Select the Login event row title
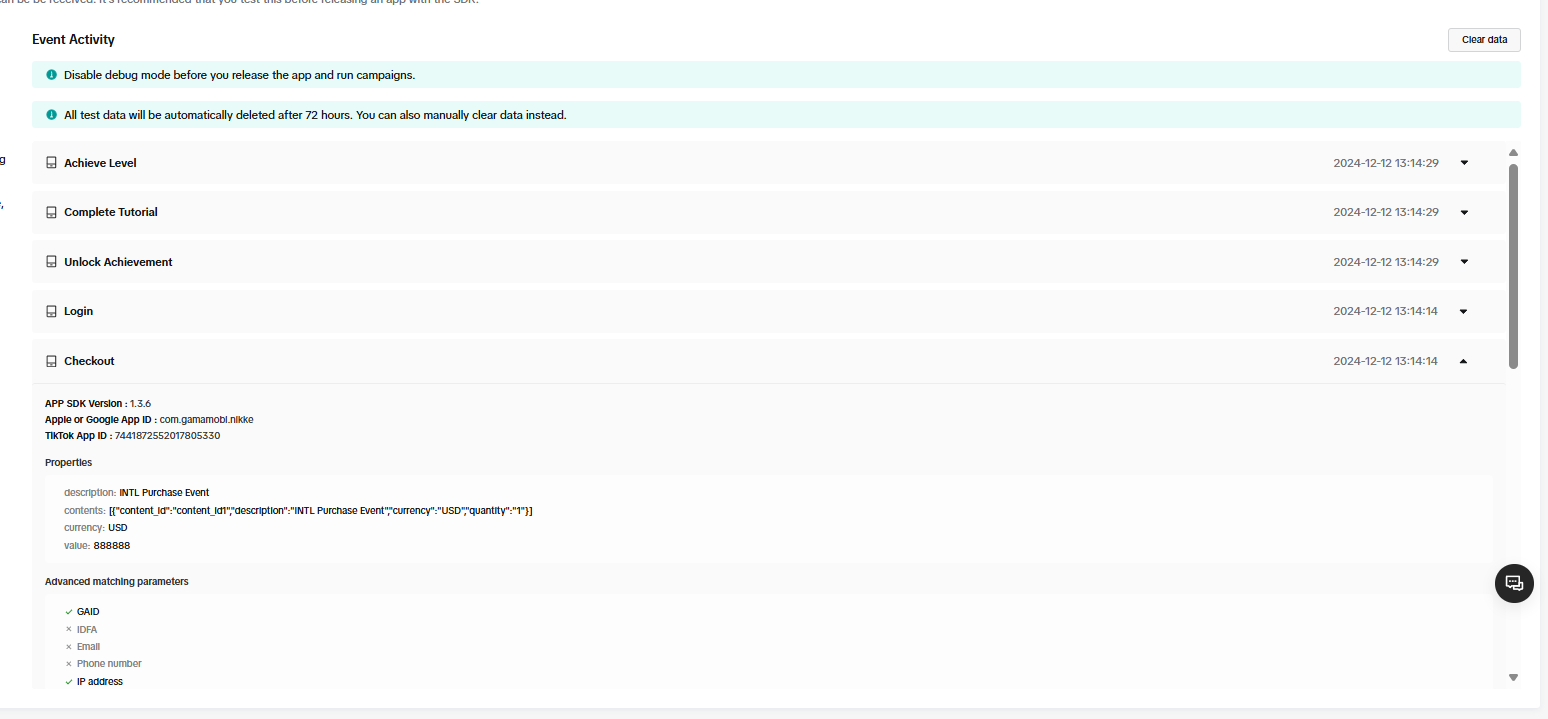Screen dimensions: 1548x719 click(78, 311)
